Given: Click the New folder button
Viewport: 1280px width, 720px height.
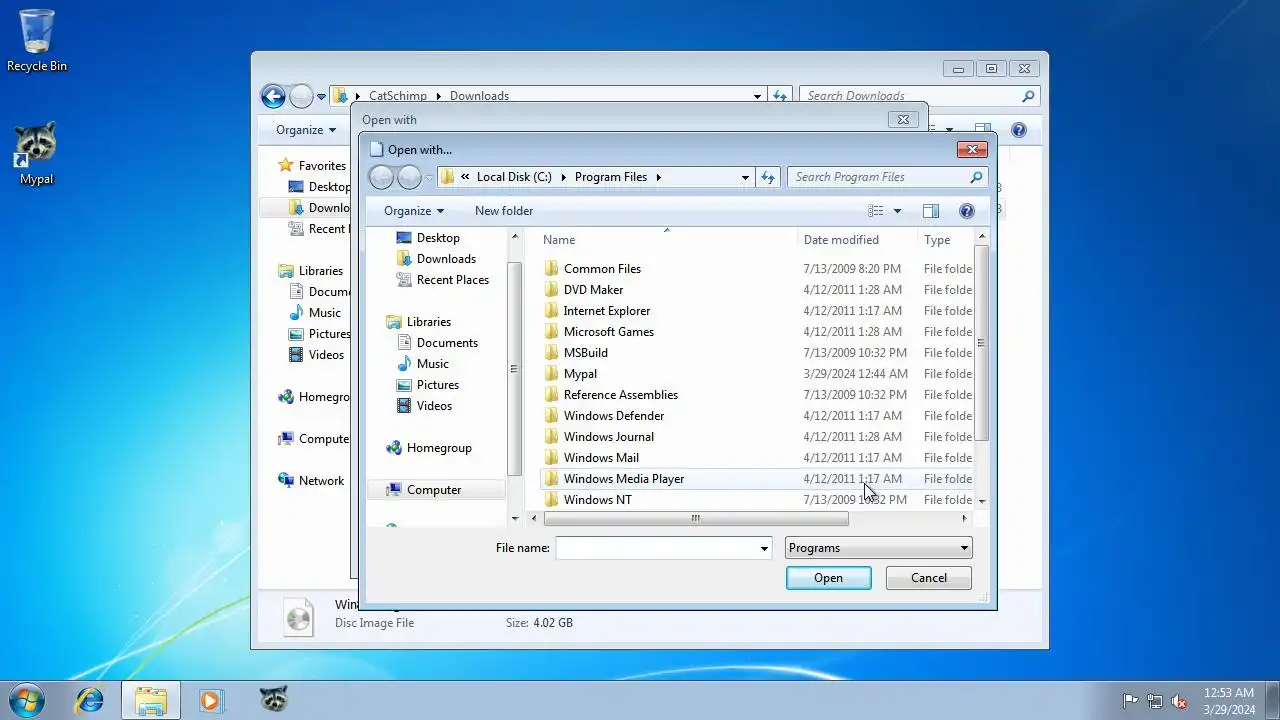Looking at the screenshot, I should click(x=504, y=211).
